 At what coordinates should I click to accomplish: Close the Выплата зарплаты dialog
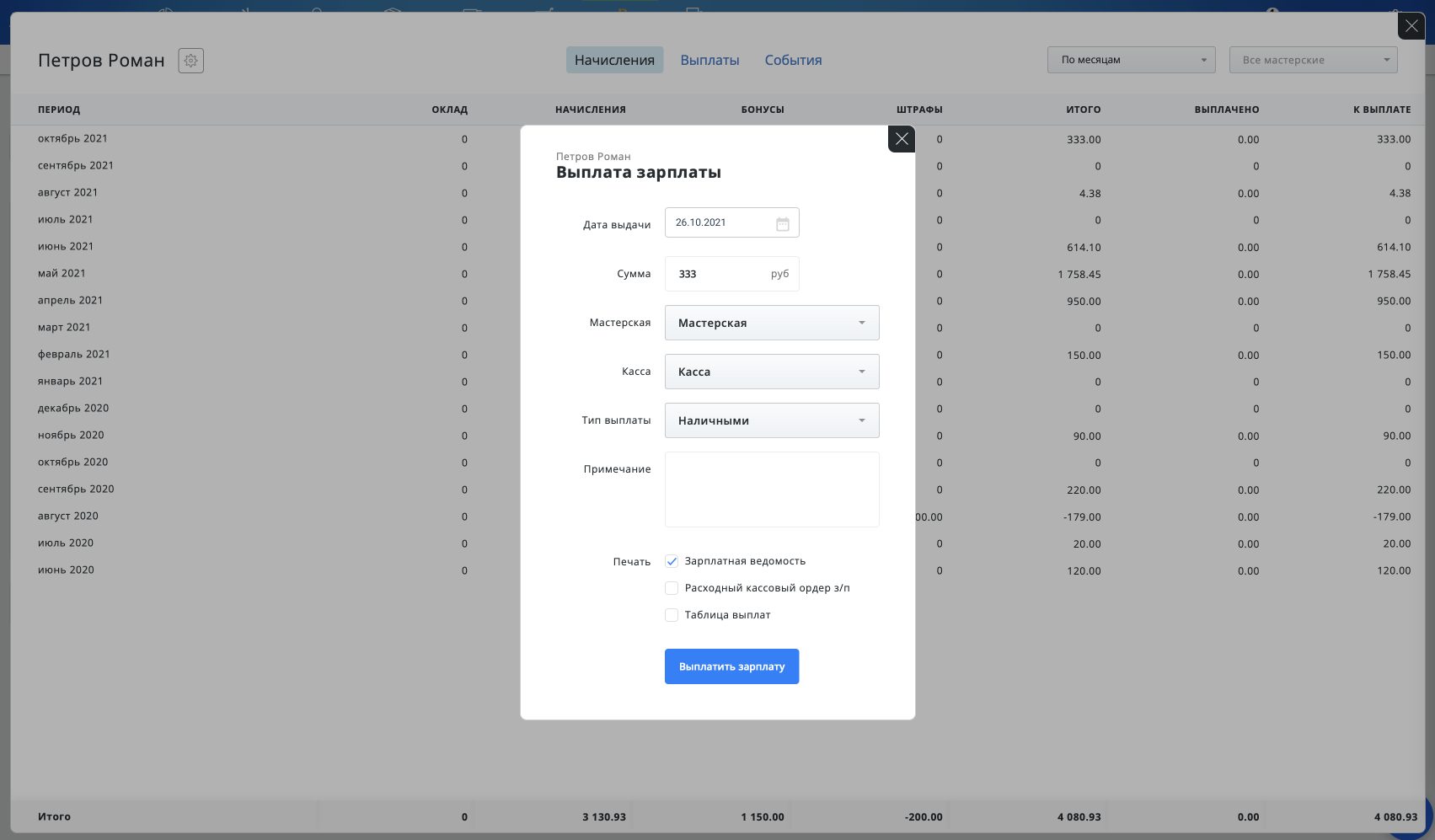click(x=902, y=139)
